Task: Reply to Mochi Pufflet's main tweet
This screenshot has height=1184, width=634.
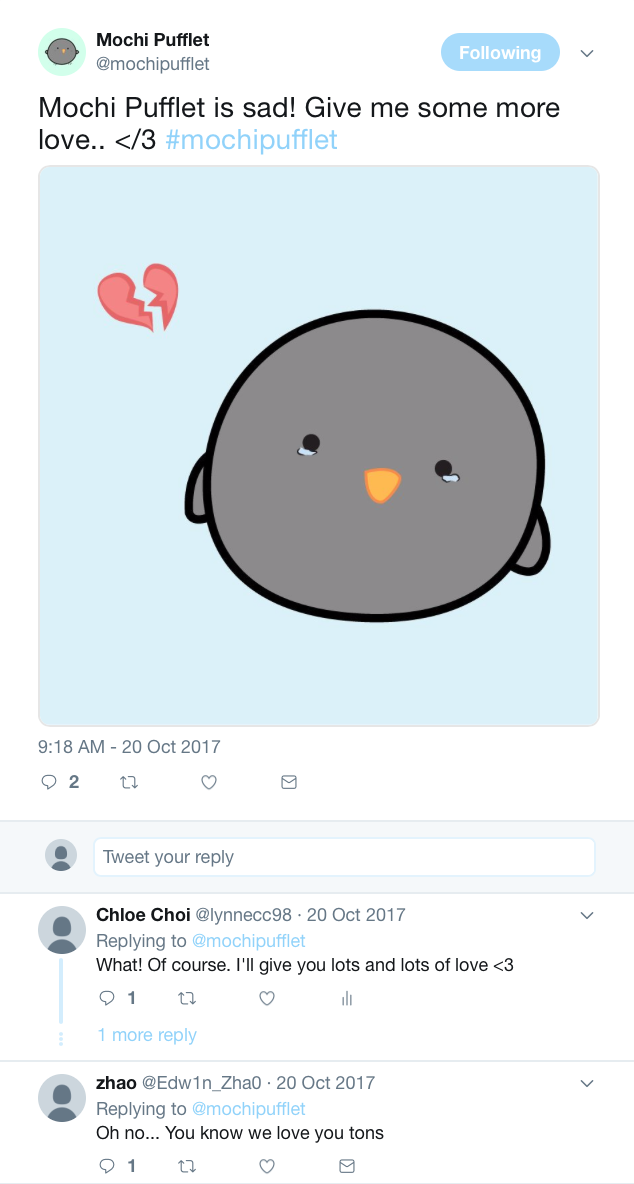Action: coord(49,782)
